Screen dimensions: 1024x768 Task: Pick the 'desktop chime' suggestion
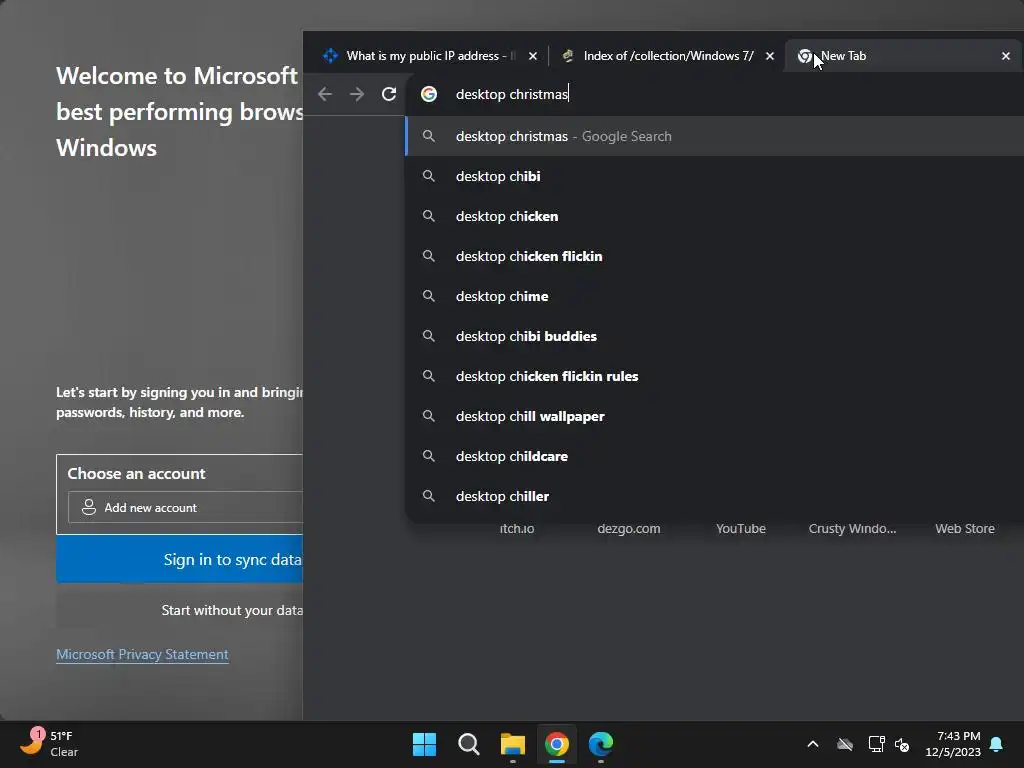(714, 296)
